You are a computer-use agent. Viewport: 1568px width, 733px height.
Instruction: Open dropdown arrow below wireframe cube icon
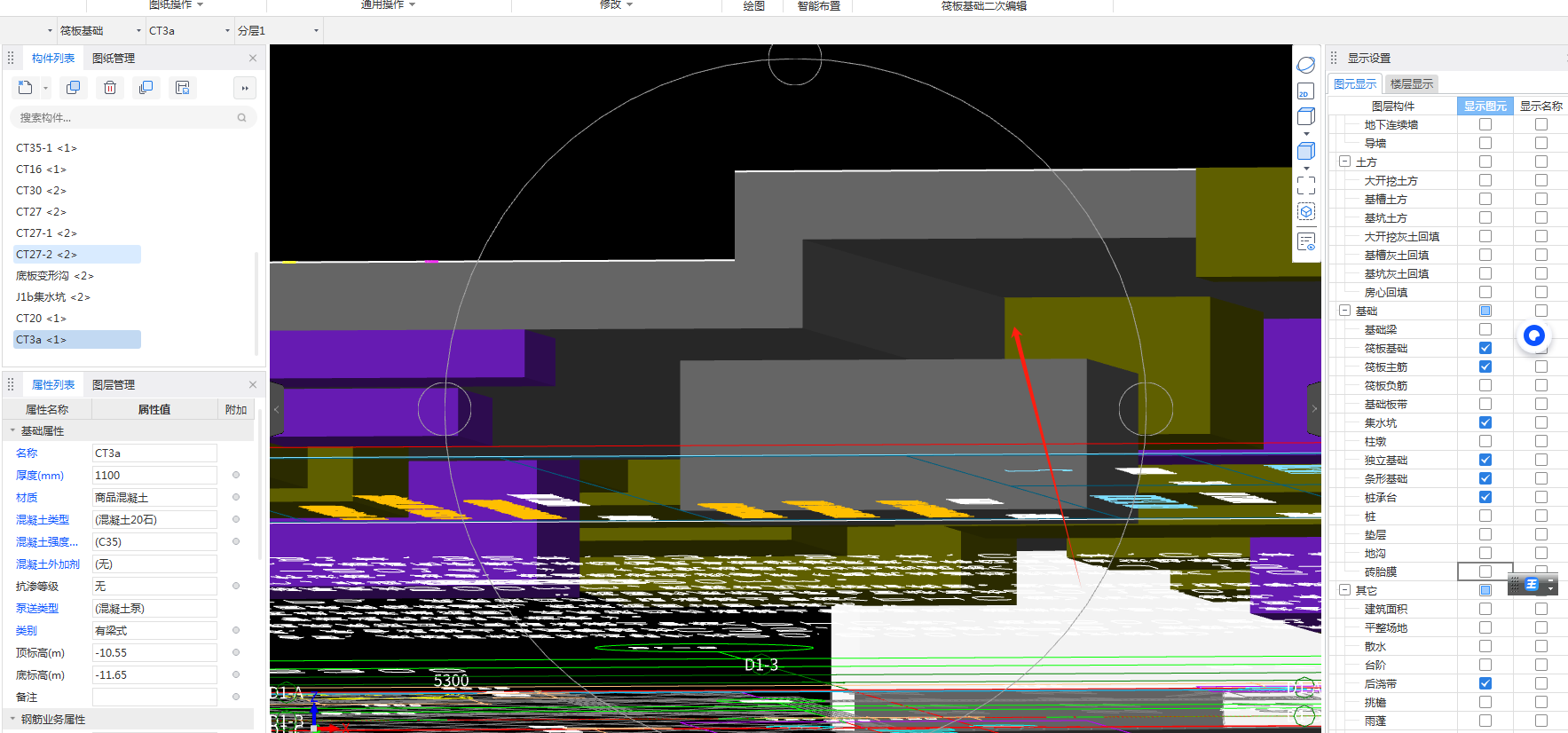click(x=1306, y=134)
